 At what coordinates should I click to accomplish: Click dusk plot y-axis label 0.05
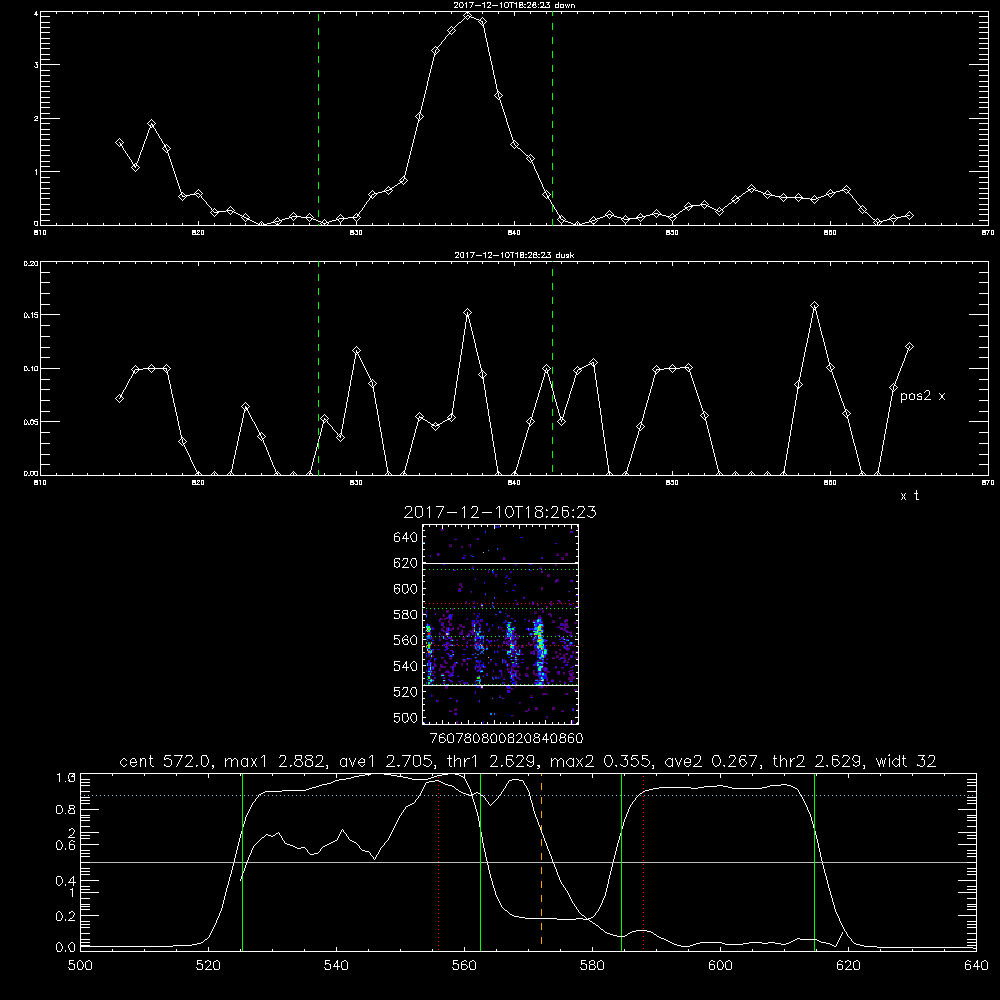click(x=31, y=422)
